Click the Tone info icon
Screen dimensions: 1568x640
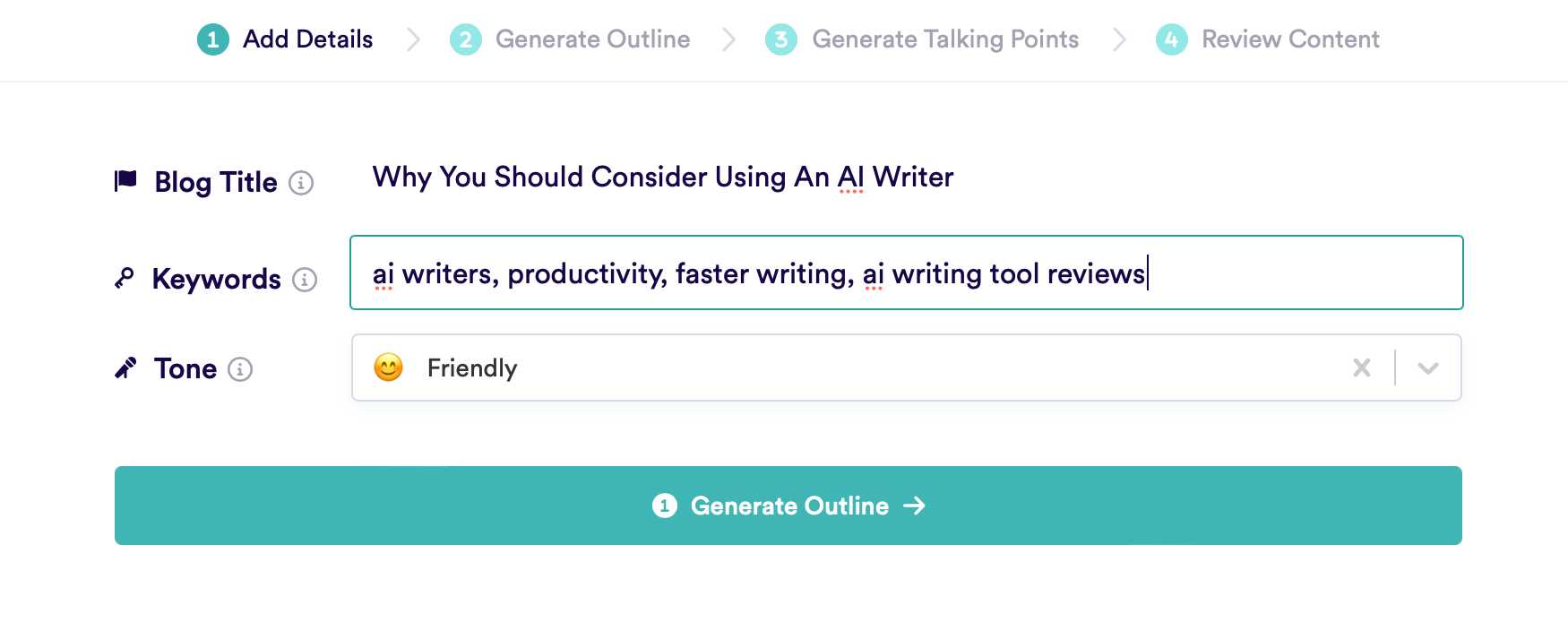coord(240,369)
